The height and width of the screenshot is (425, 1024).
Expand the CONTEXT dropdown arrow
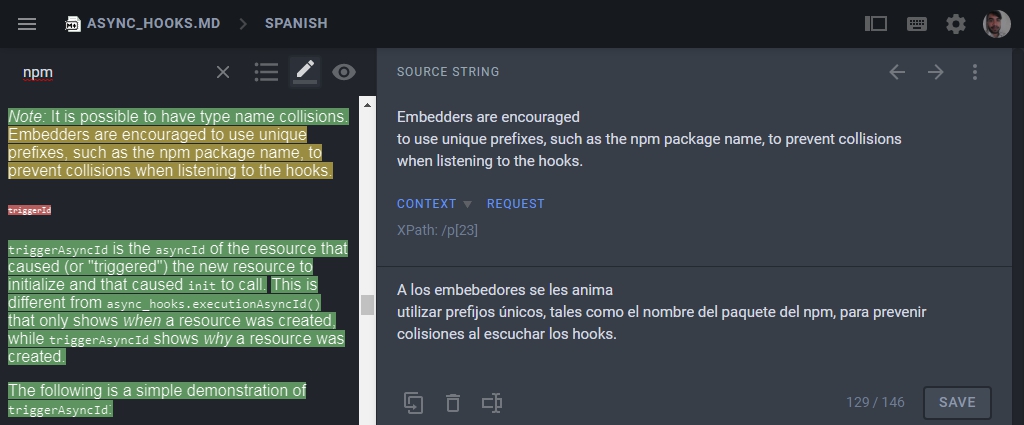467,204
